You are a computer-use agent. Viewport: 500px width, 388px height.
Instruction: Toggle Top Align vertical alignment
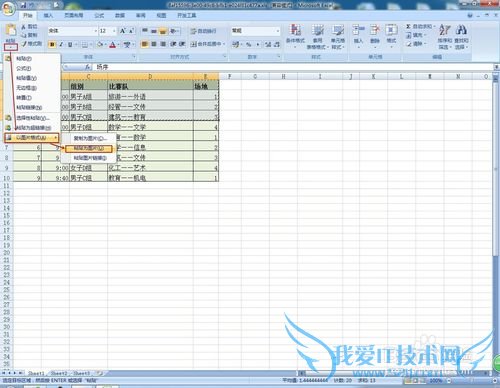pyautogui.click(x=145, y=31)
